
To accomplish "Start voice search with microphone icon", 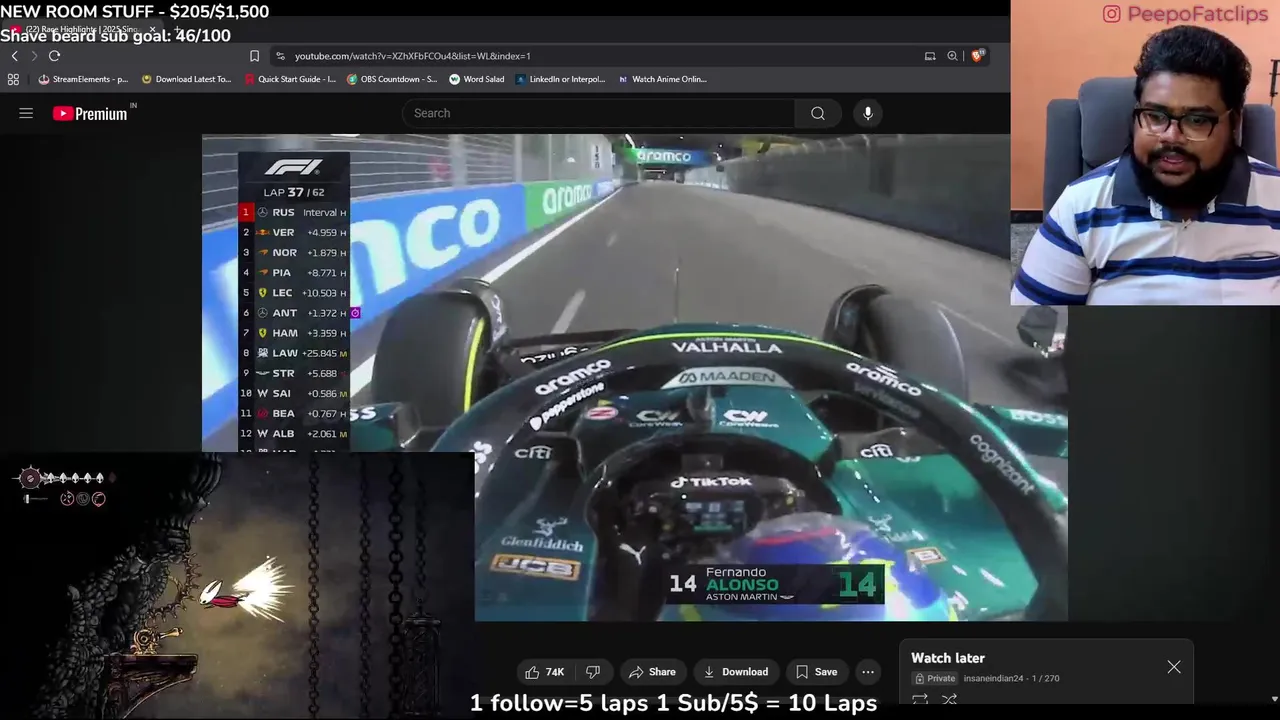I will pos(868,113).
